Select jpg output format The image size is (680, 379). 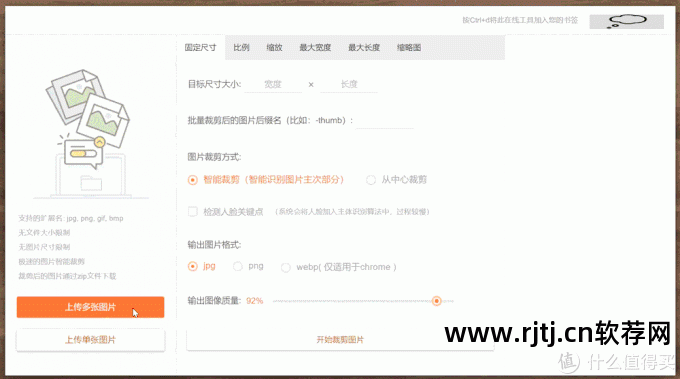point(193,266)
